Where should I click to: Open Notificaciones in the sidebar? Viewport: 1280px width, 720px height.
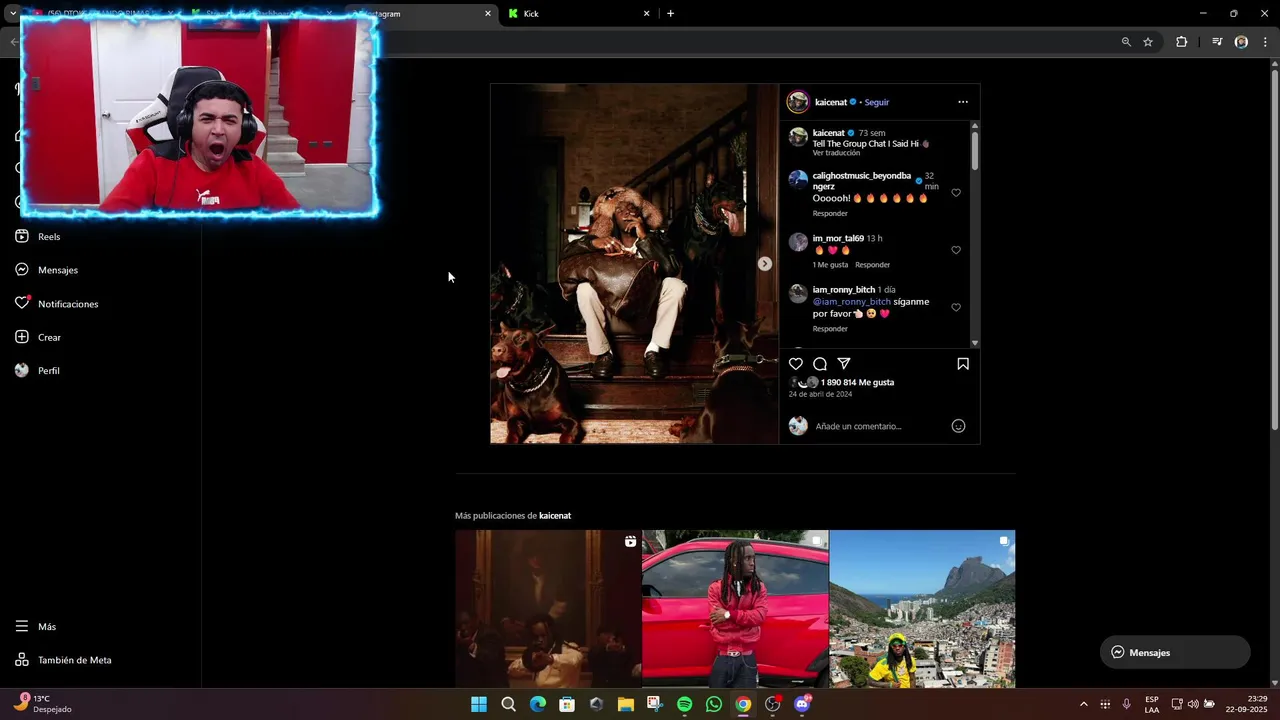(56, 304)
